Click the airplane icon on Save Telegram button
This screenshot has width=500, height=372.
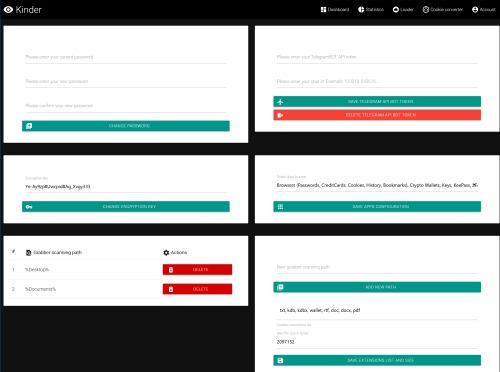[x=280, y=102]
